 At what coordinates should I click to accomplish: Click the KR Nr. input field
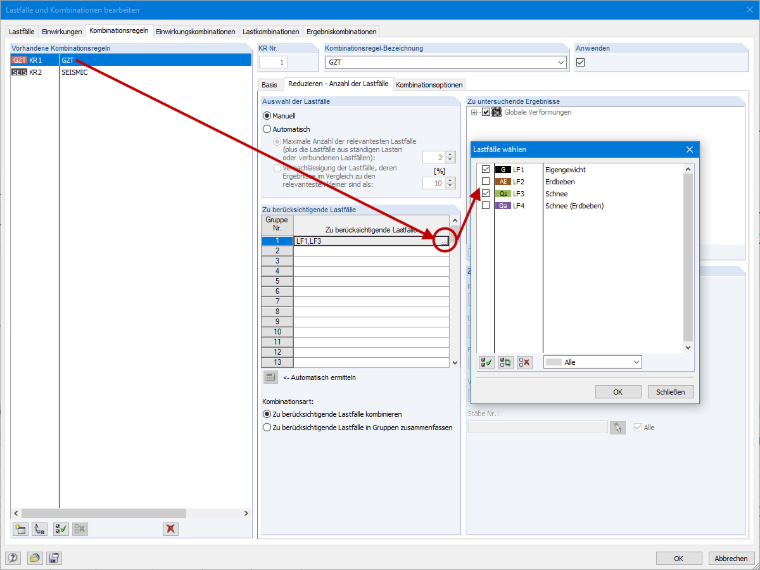(x=274, y=63)
